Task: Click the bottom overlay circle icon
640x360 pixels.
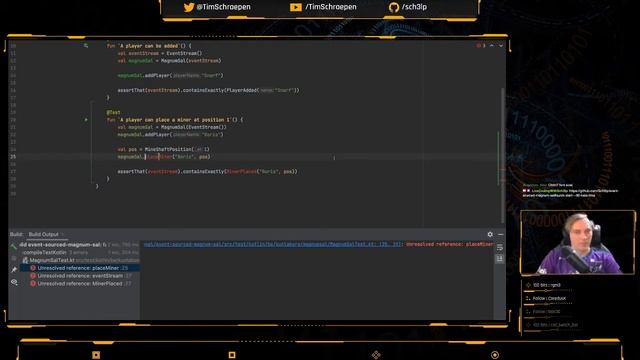Action: (x=495, y=355)
